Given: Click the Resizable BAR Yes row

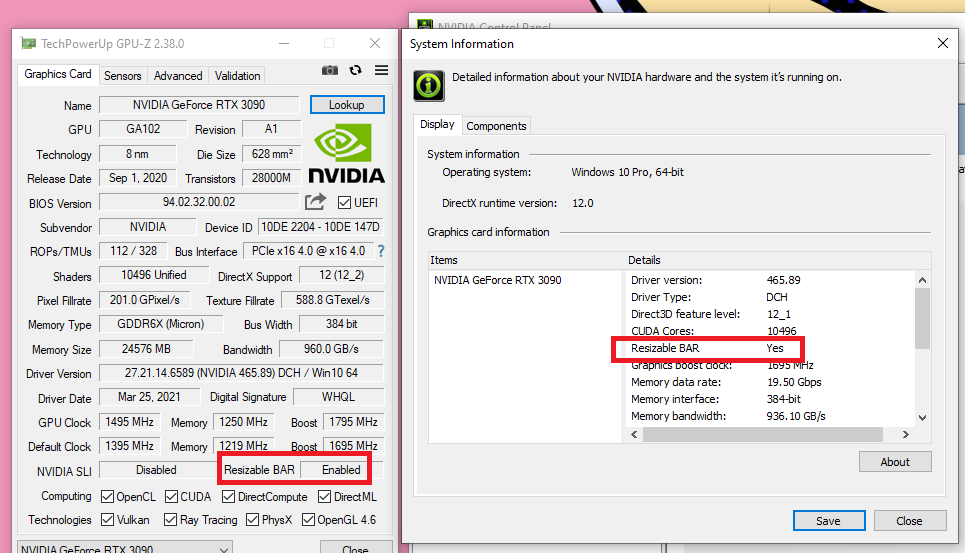Looking at the screenshot, I should pyautogui.click(x=708, y=348).
